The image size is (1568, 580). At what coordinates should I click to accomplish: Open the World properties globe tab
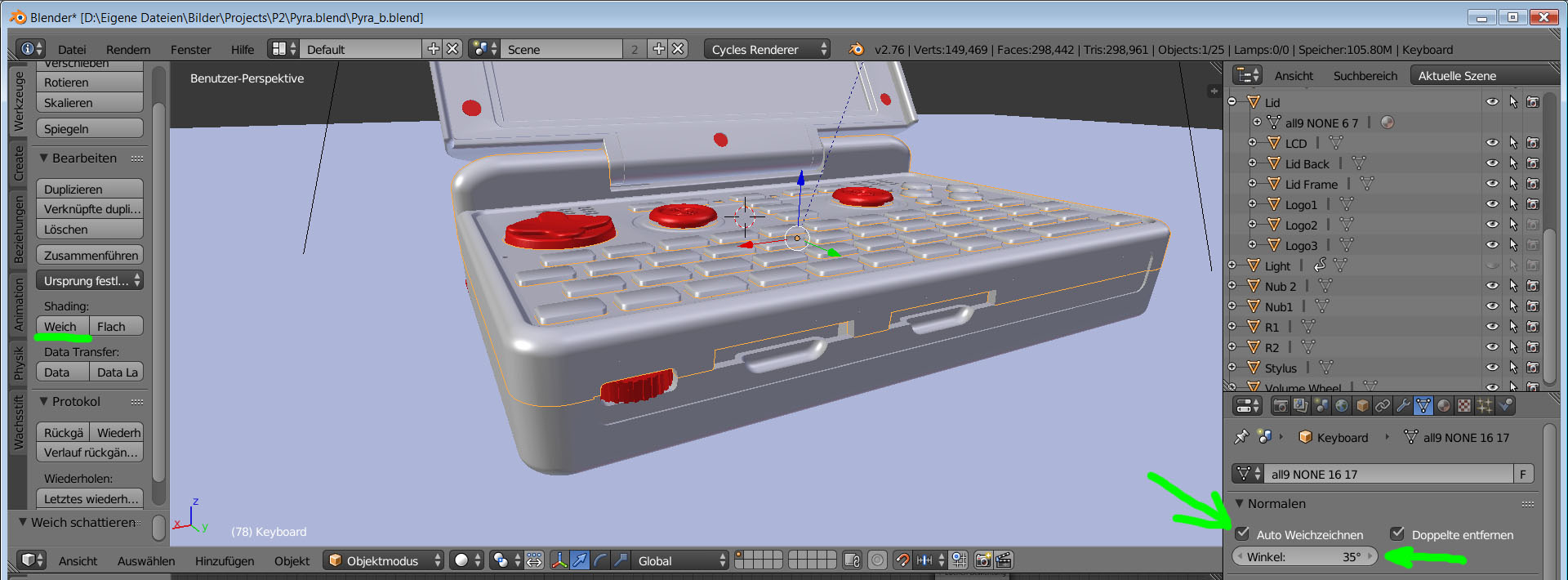pos(1342,405)
